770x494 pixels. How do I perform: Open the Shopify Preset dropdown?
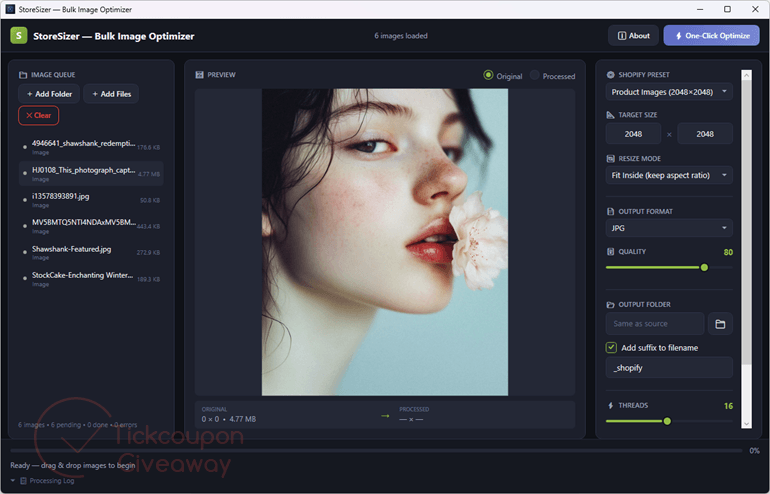coord(669,92)
